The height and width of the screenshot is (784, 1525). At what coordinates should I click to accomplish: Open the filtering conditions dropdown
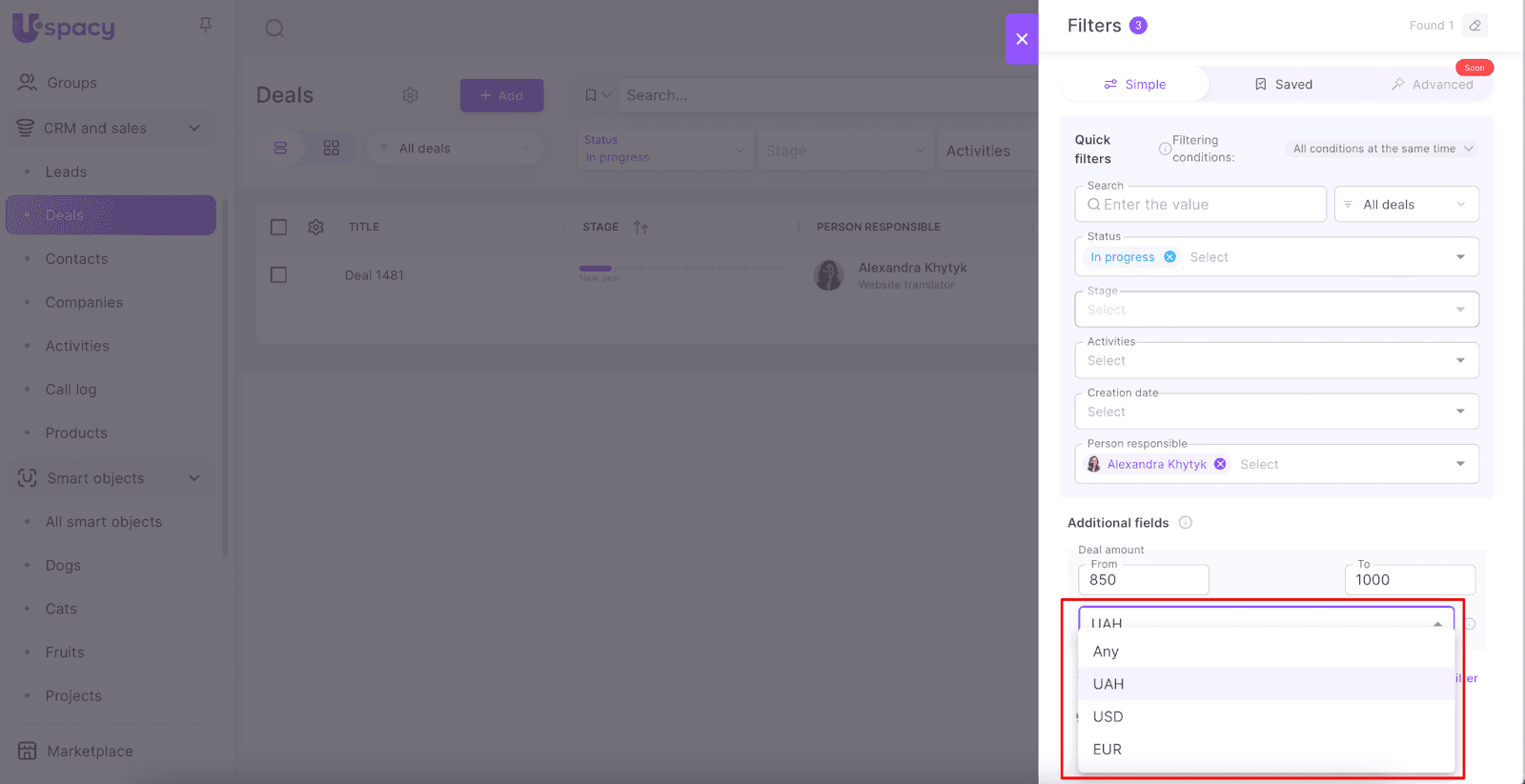point(1382,149)
